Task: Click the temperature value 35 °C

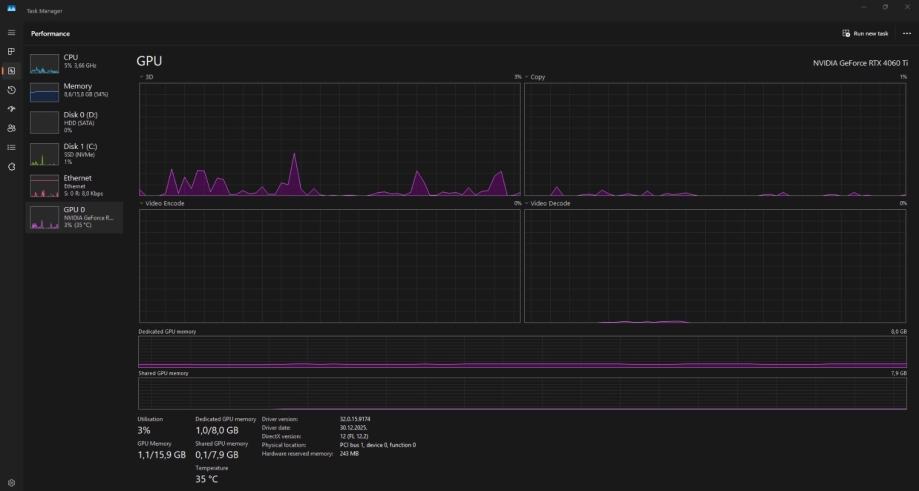Action: click(x=206, y=479)
